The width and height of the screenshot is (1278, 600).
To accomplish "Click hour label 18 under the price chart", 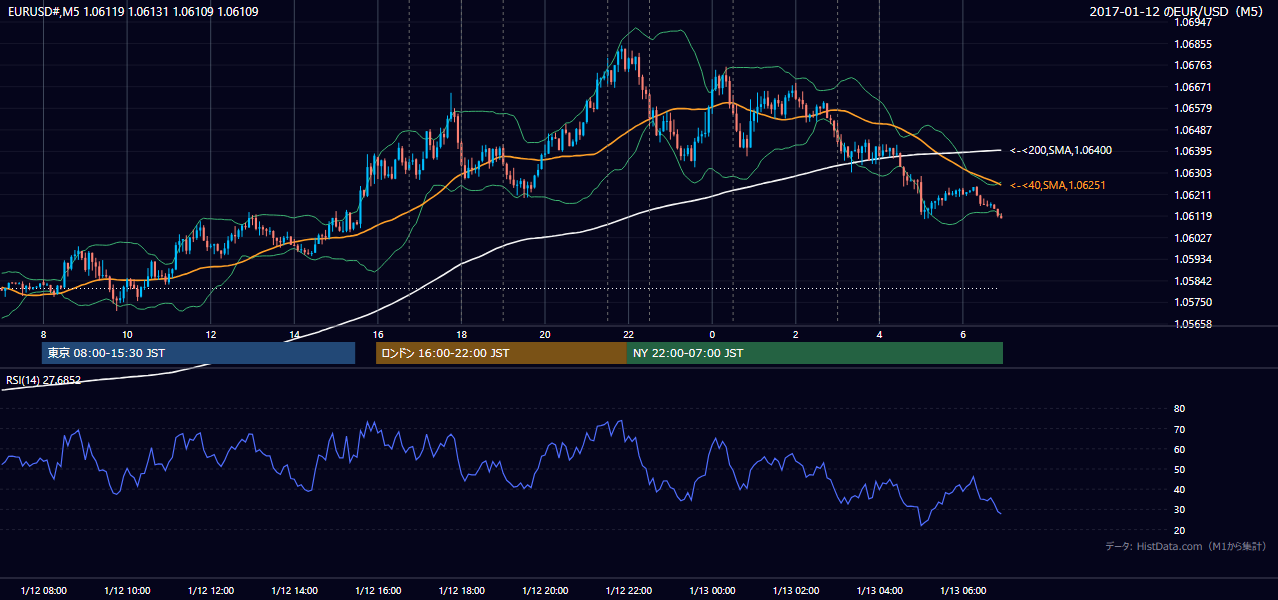I will 461,334.
